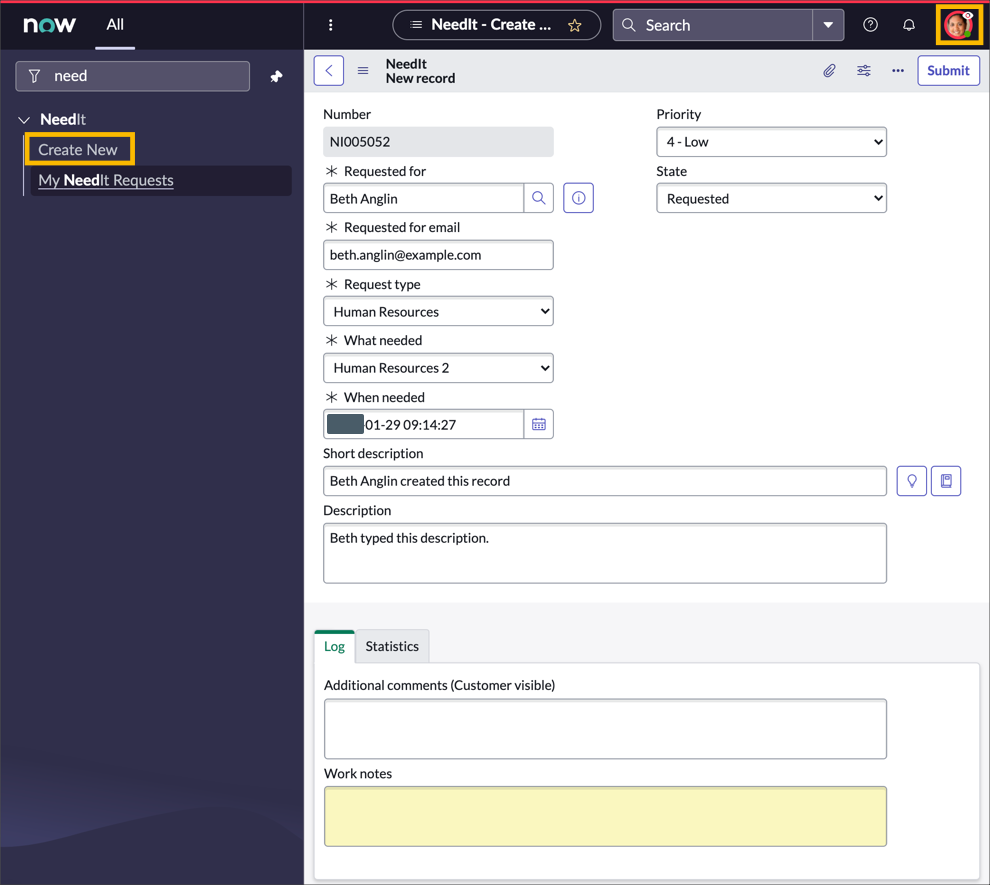
Task: Open the search options dropdown arrow
Action: tap(827, 25)
